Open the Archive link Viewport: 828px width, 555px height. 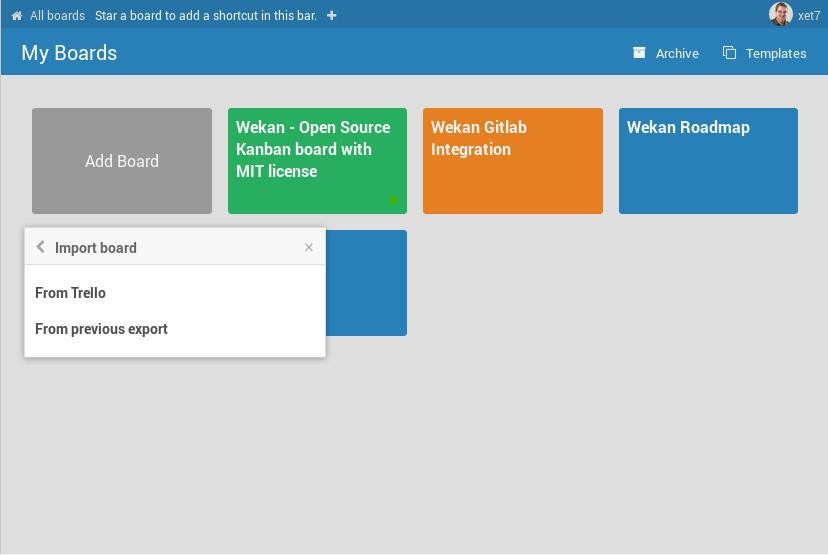(677, 53)
